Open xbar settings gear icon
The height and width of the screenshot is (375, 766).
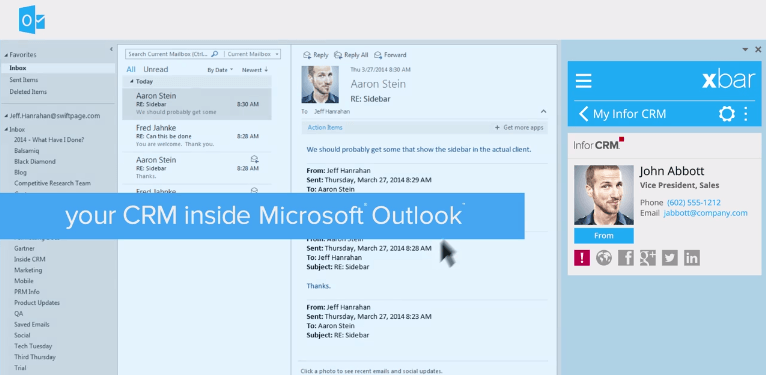click(726, 114)
